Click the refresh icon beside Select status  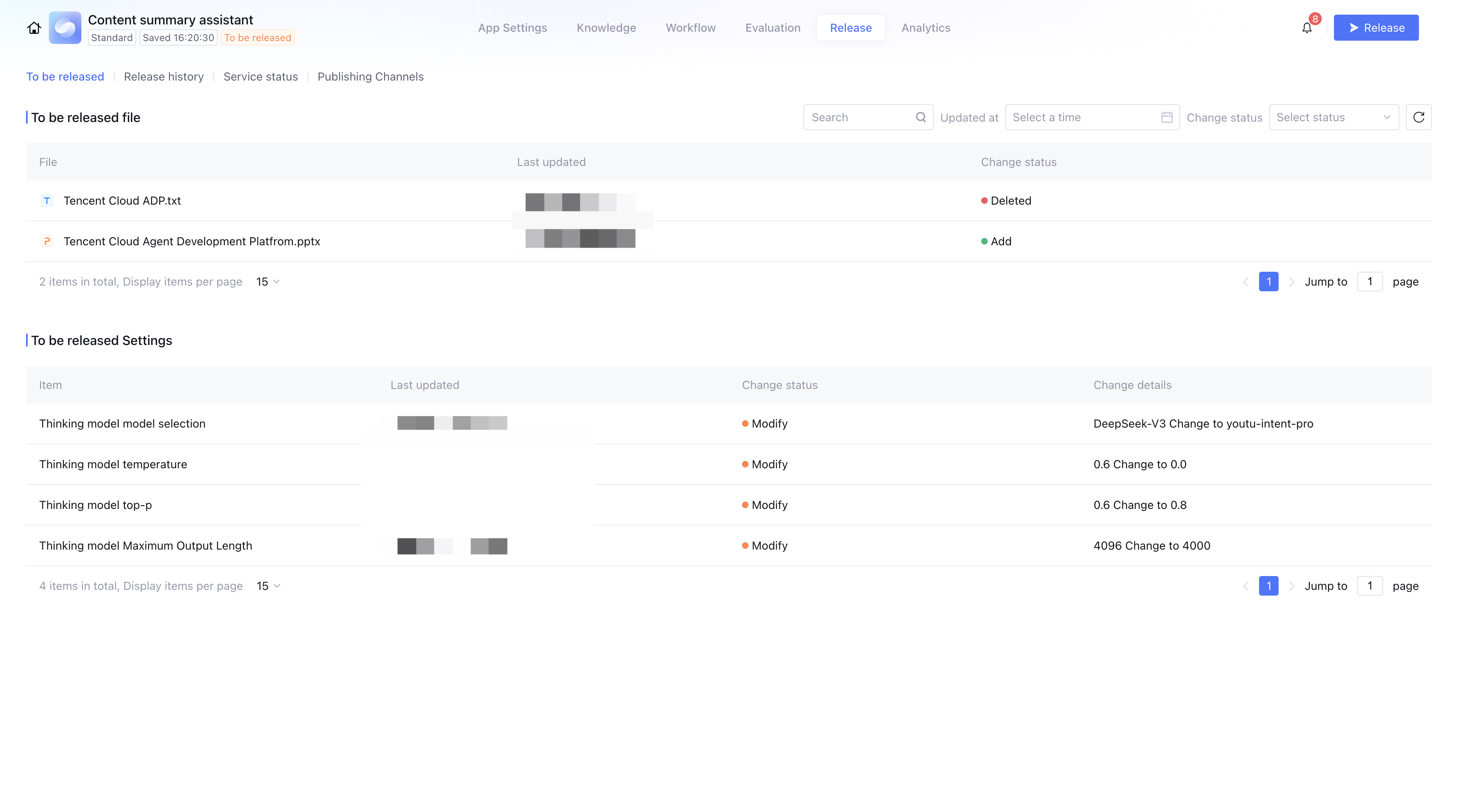point(1419,117)
